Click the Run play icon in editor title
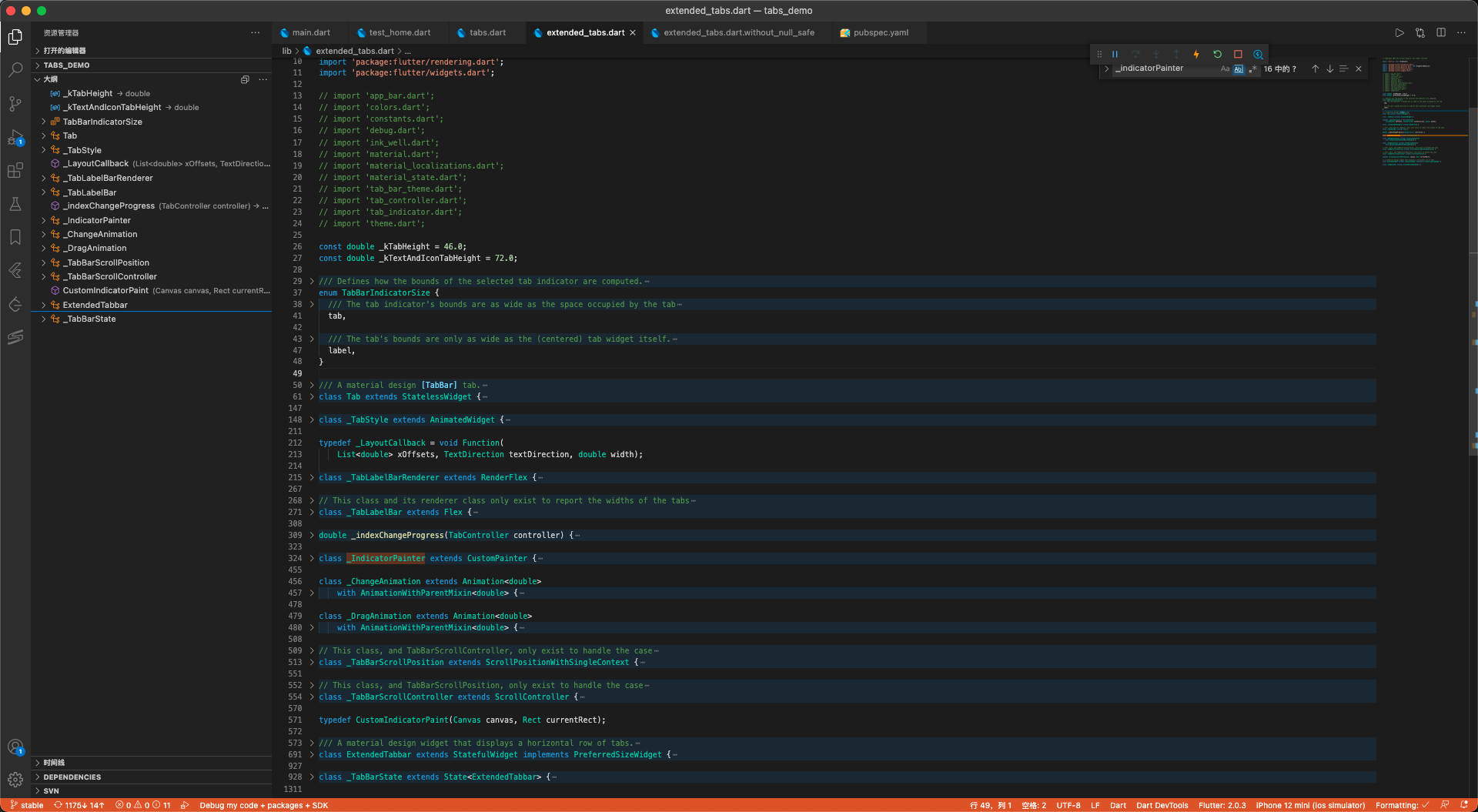The image size is (1478, 812). [1399, 32]
